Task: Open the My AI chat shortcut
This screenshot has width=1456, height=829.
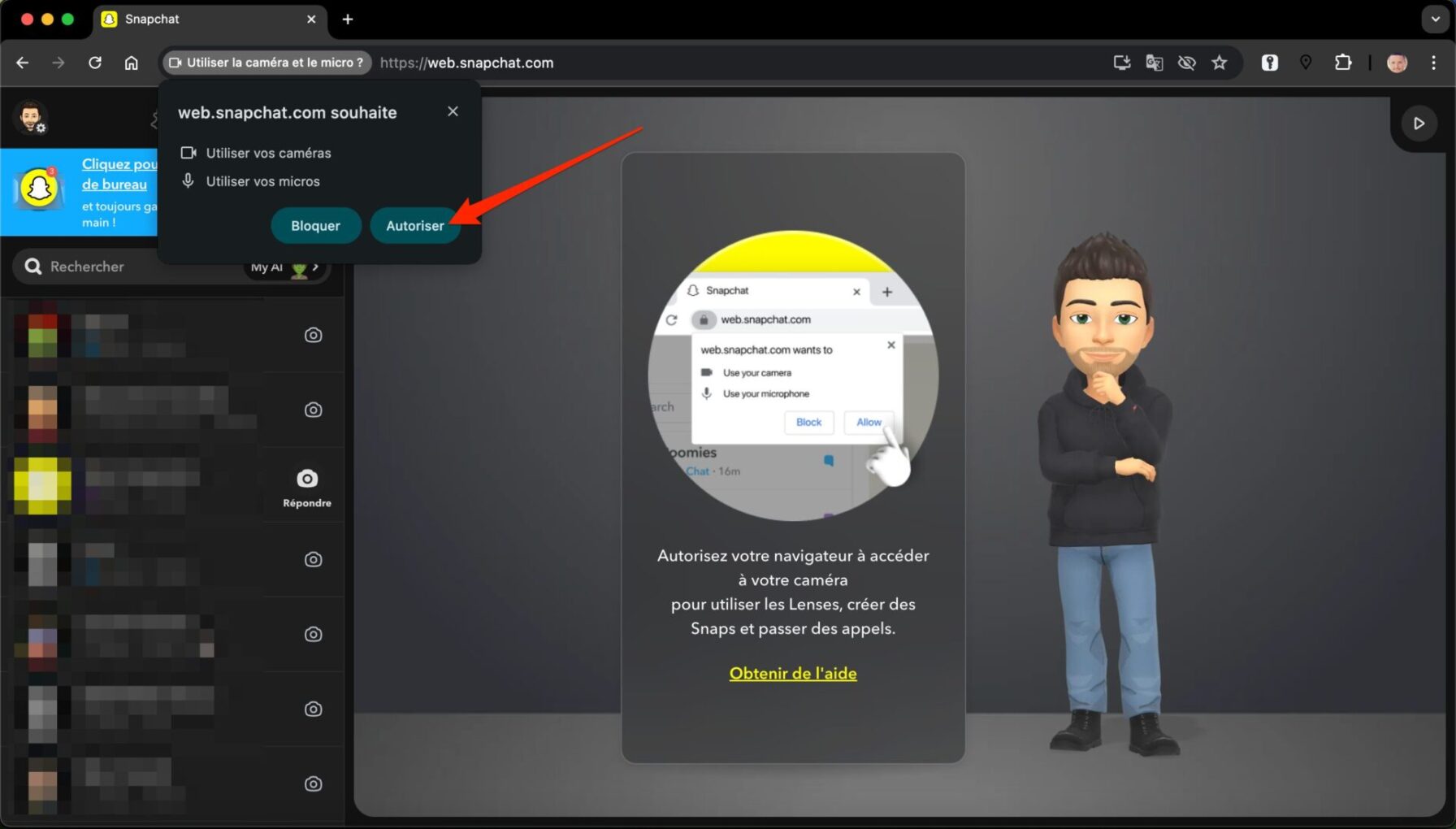Action: pyautogui.click(x=284, y=267)
